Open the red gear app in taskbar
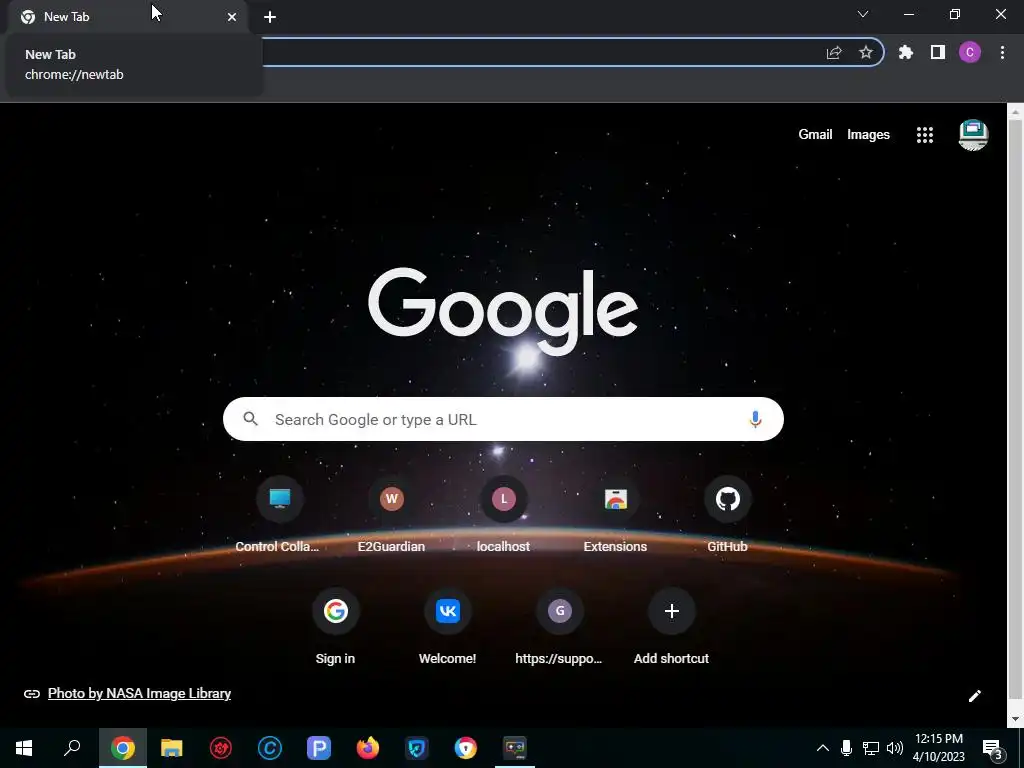The width and height of the screenshot is (1024, 768). (x=221, y=748)
